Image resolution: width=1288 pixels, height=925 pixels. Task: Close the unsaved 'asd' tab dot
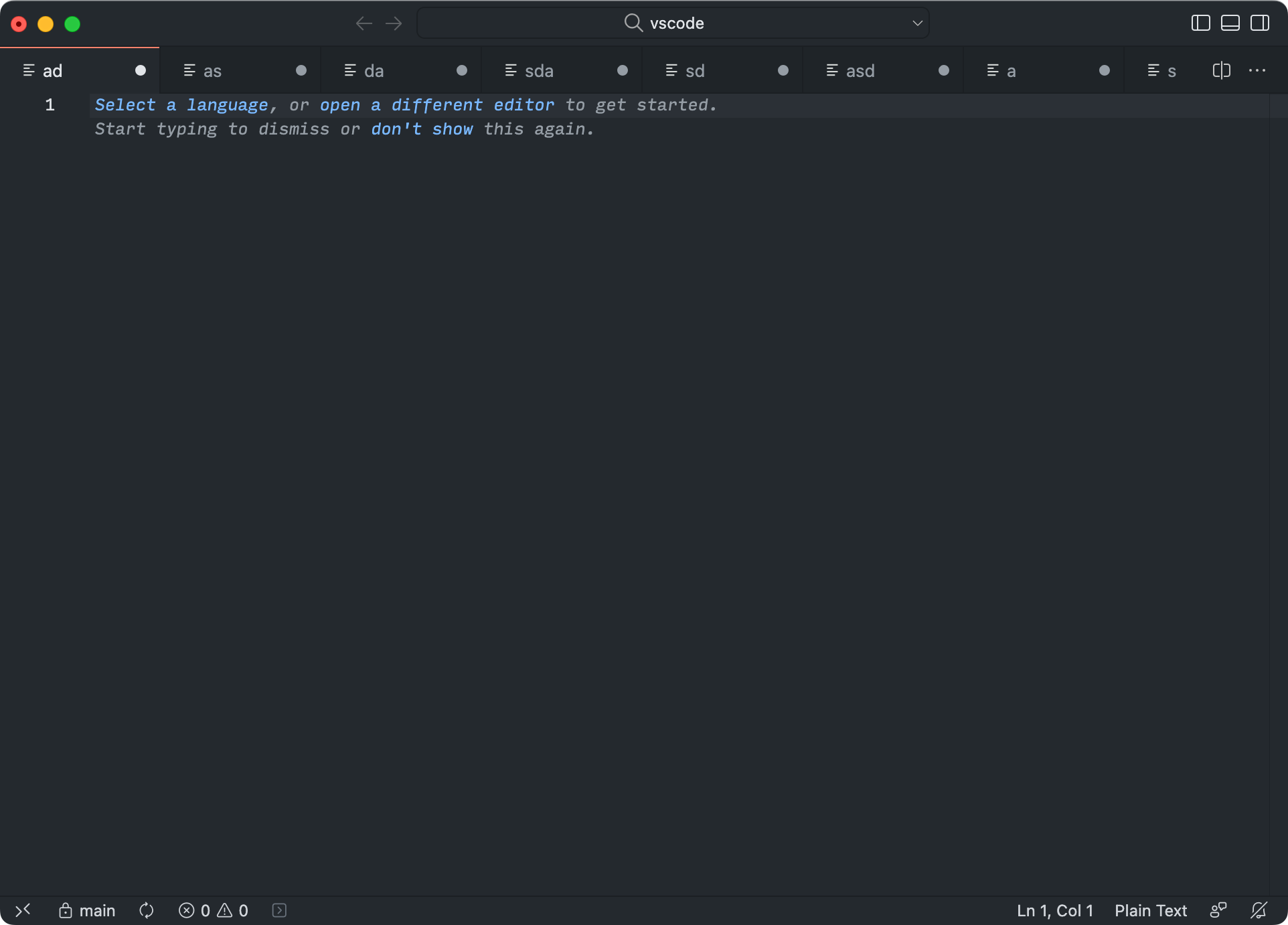(x=943, y=70)
